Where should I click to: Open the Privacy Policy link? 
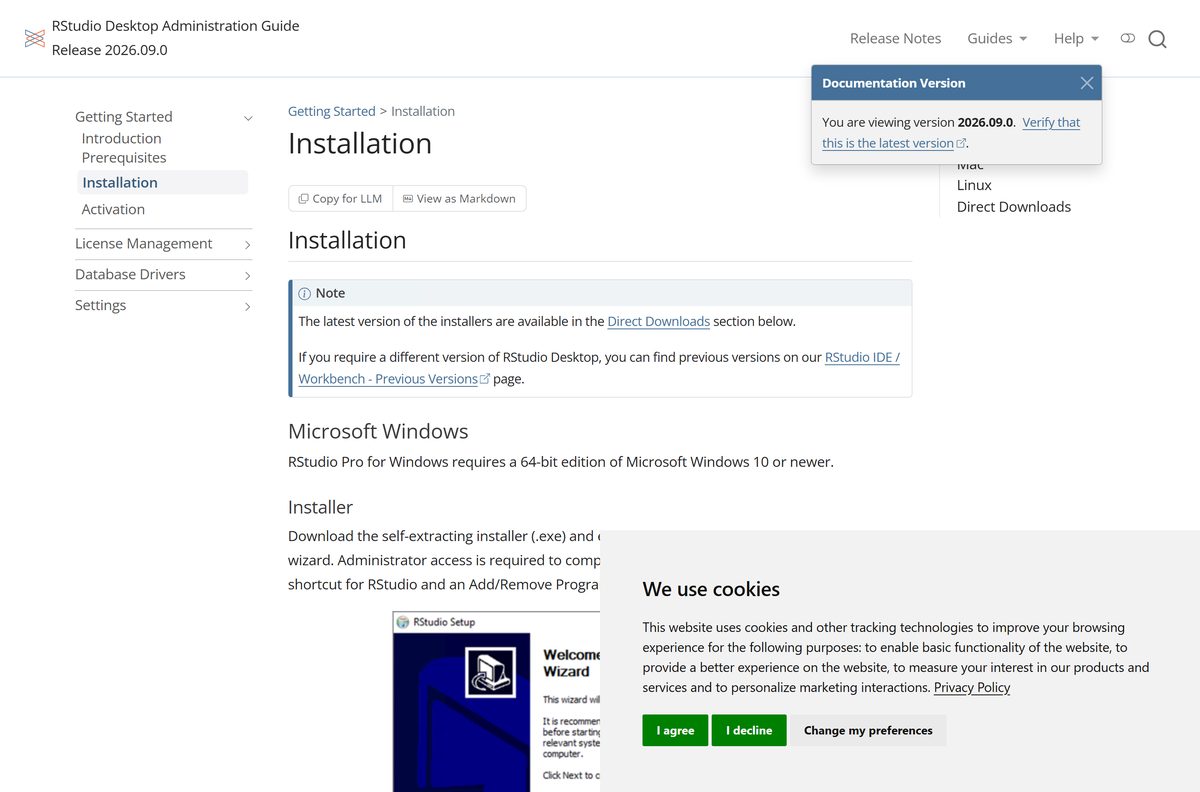click(x=972, y=687)
